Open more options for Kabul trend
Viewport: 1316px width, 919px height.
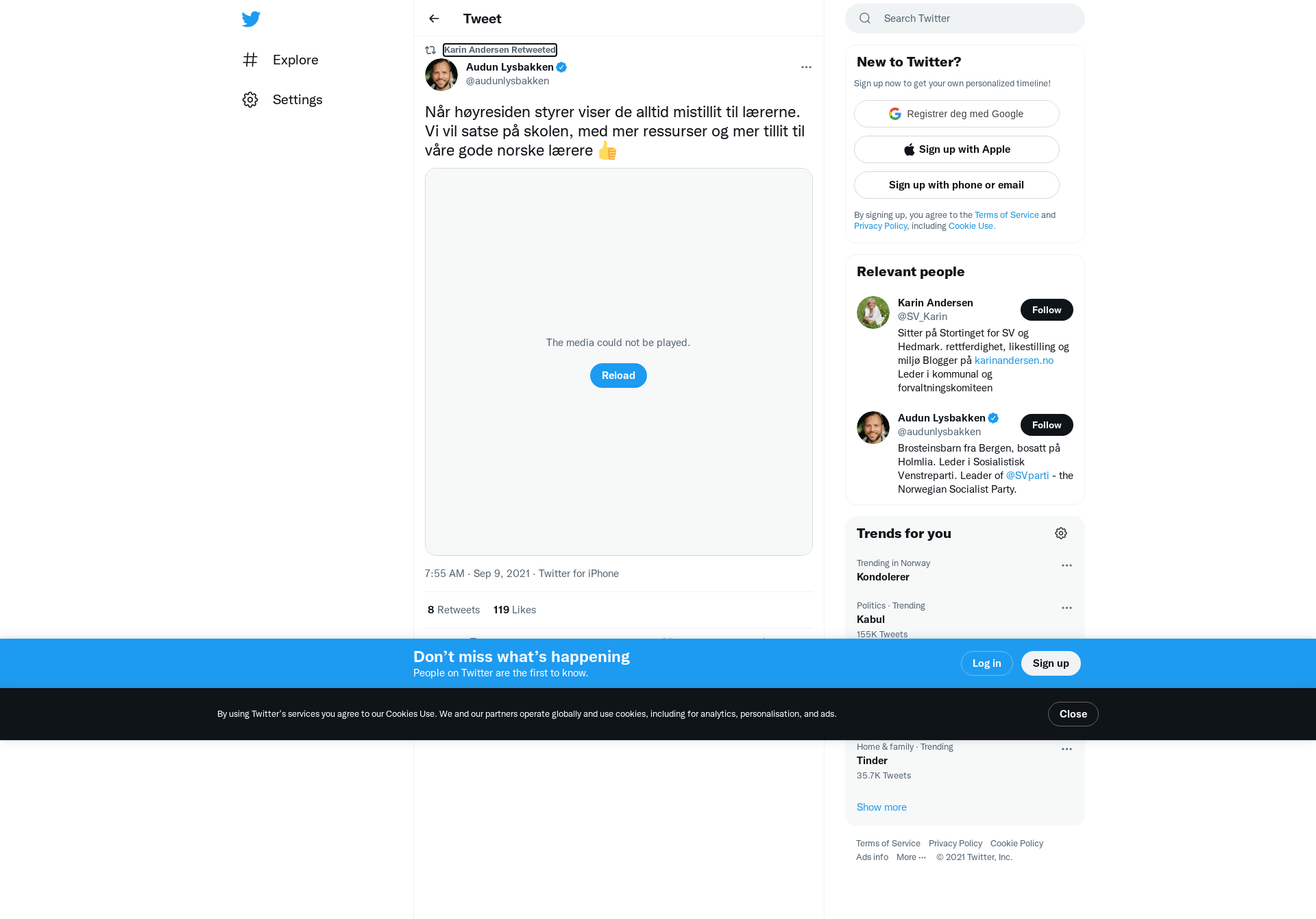click(x=1067, y=608)
